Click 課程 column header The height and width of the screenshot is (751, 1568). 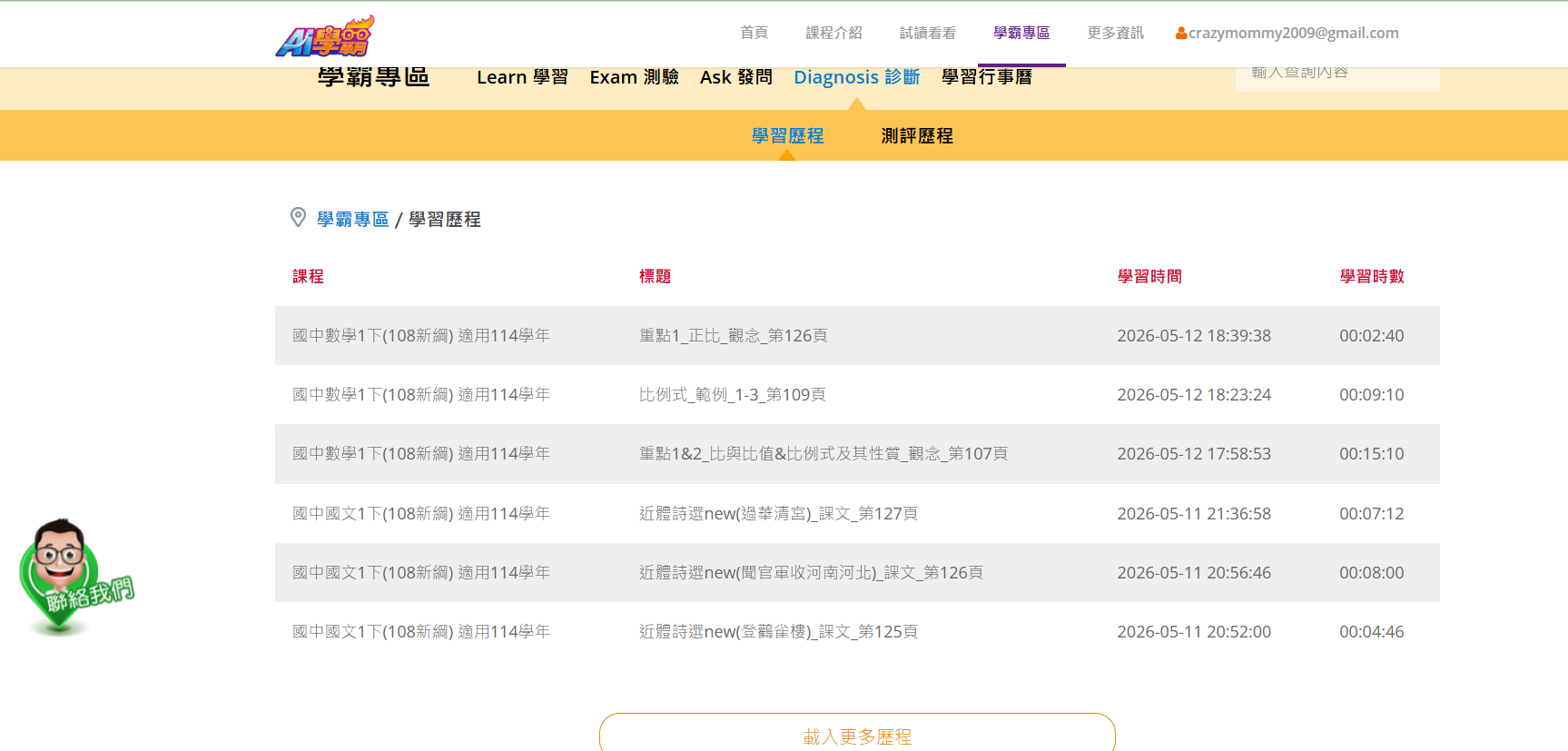coord(308,276)
